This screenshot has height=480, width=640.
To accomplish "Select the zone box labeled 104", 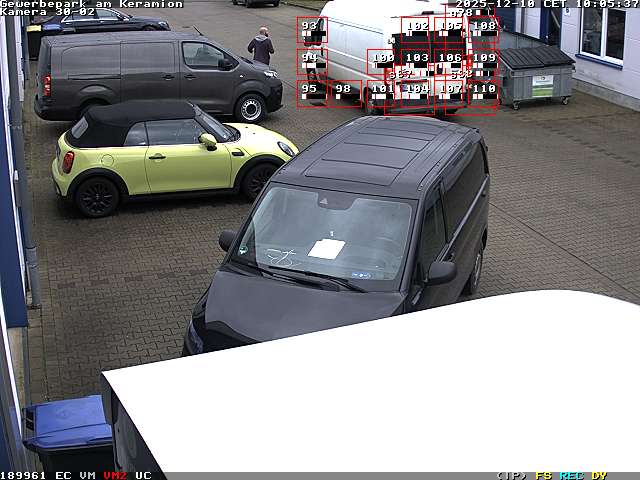I will 416,93.
